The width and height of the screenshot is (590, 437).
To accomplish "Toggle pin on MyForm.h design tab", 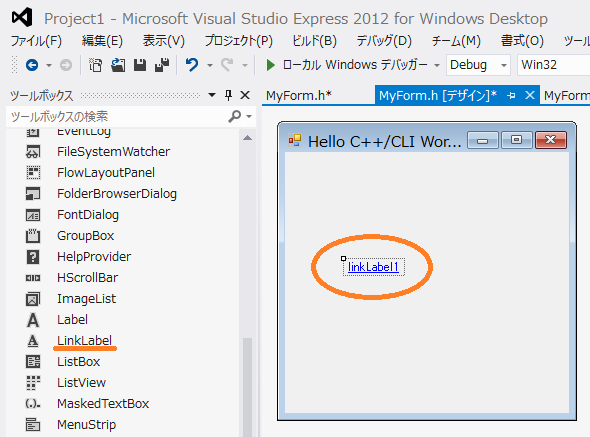I will [x=511, y=96].
